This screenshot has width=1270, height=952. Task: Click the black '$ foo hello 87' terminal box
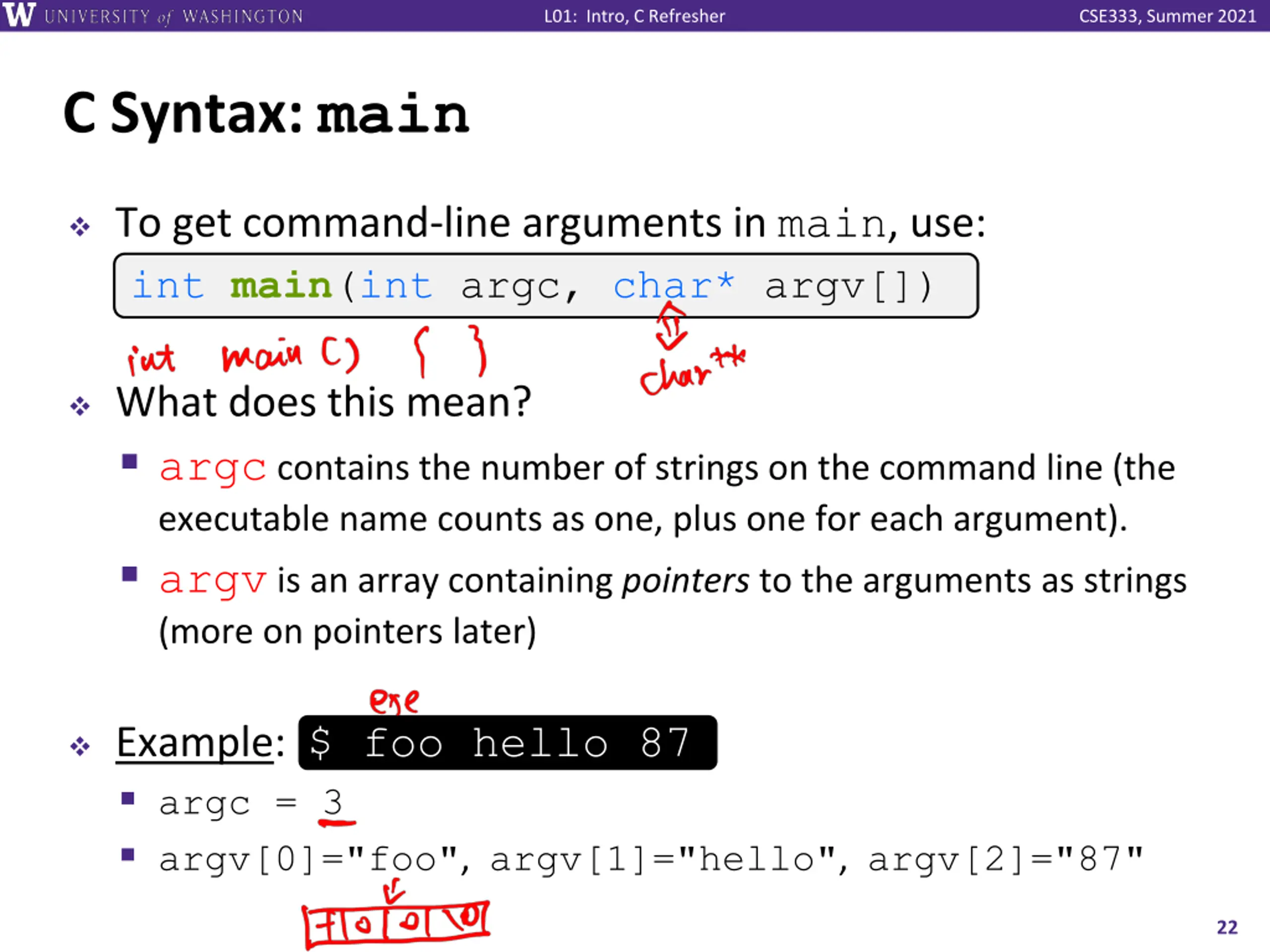pyautogui.click(x=508, y=743)
